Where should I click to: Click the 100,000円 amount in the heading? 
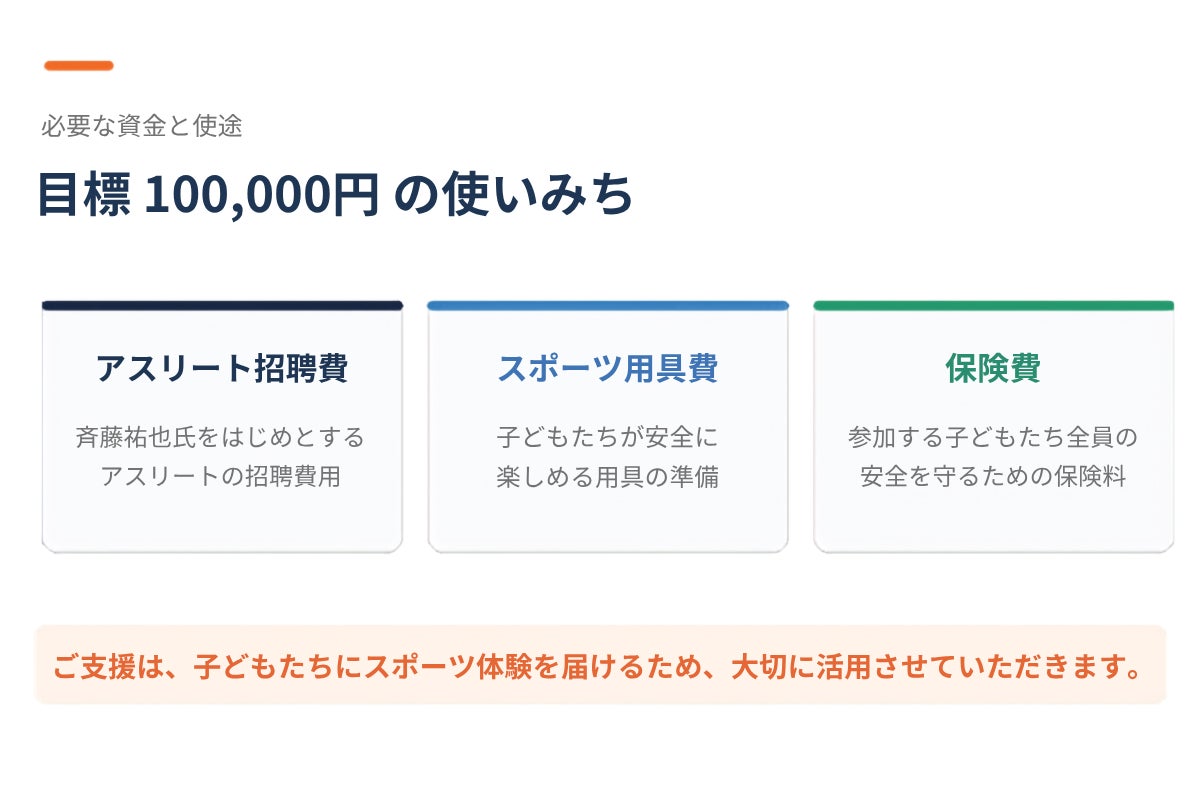(x=262, y=195)
